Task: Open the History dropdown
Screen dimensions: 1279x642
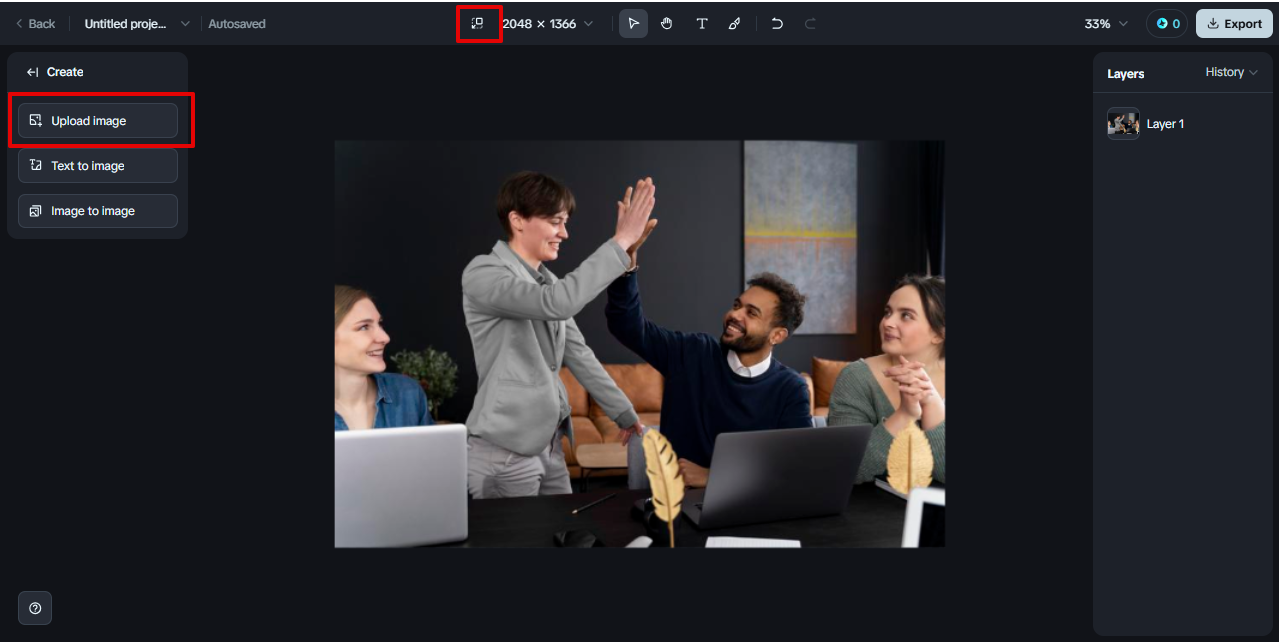Action: 1232,72
